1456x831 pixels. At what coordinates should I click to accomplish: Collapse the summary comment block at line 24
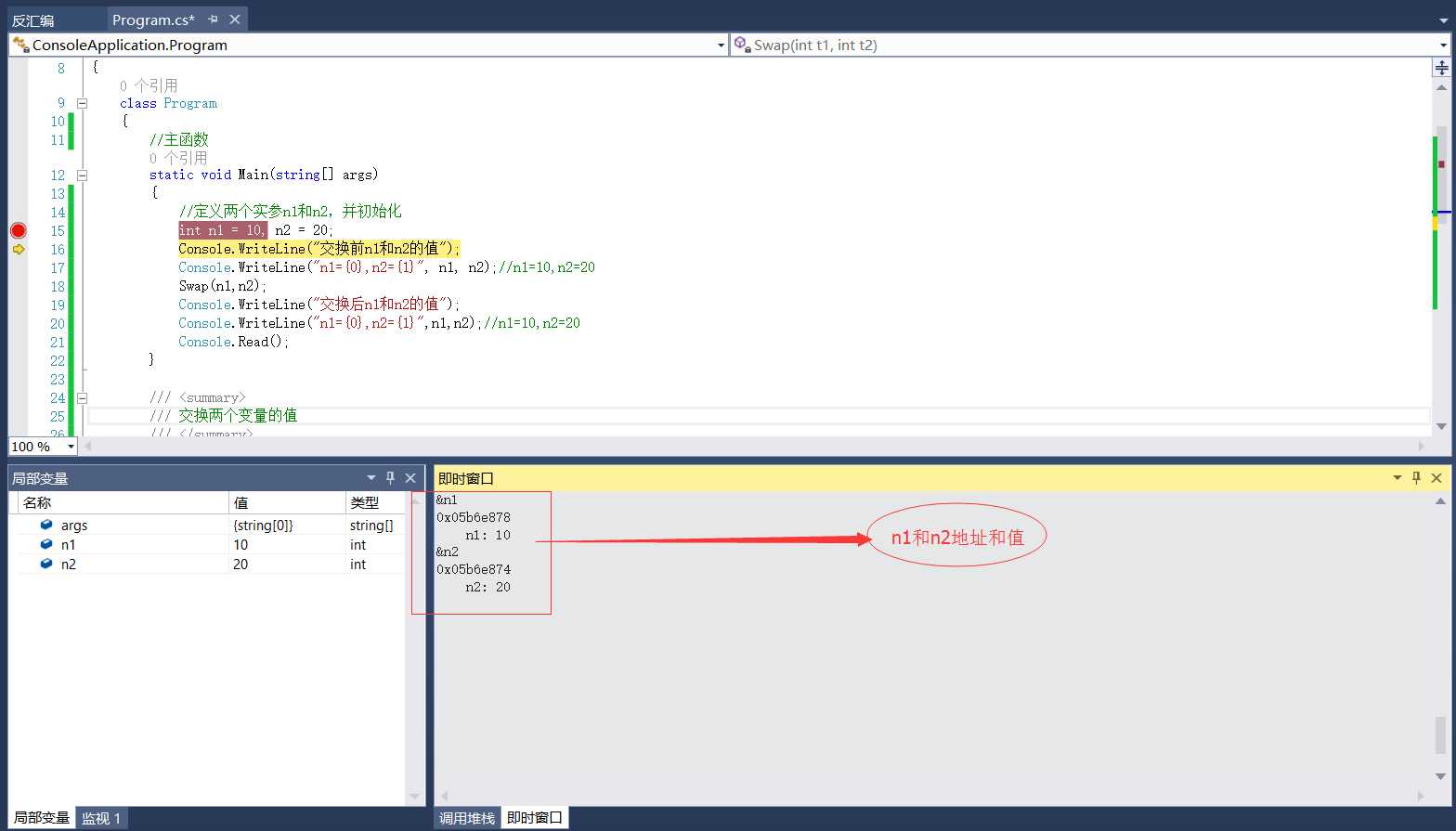pyautogui.click(x=82, y=397)
